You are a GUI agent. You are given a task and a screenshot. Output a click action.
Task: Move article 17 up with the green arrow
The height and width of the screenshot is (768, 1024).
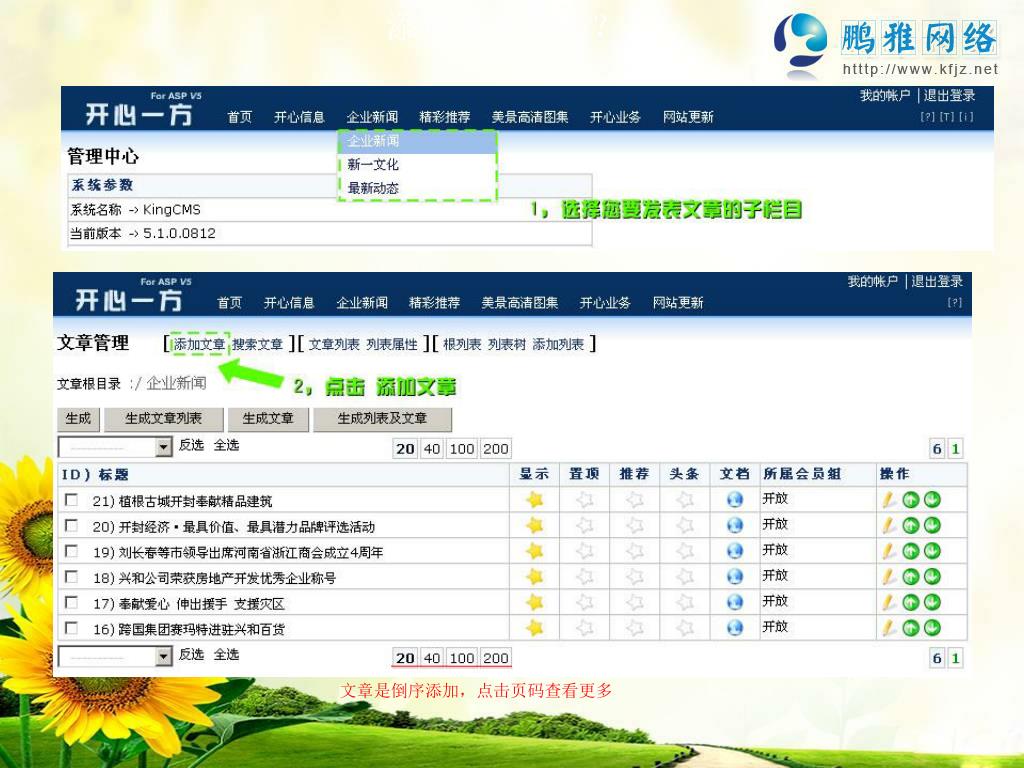(x=910, y=601)
